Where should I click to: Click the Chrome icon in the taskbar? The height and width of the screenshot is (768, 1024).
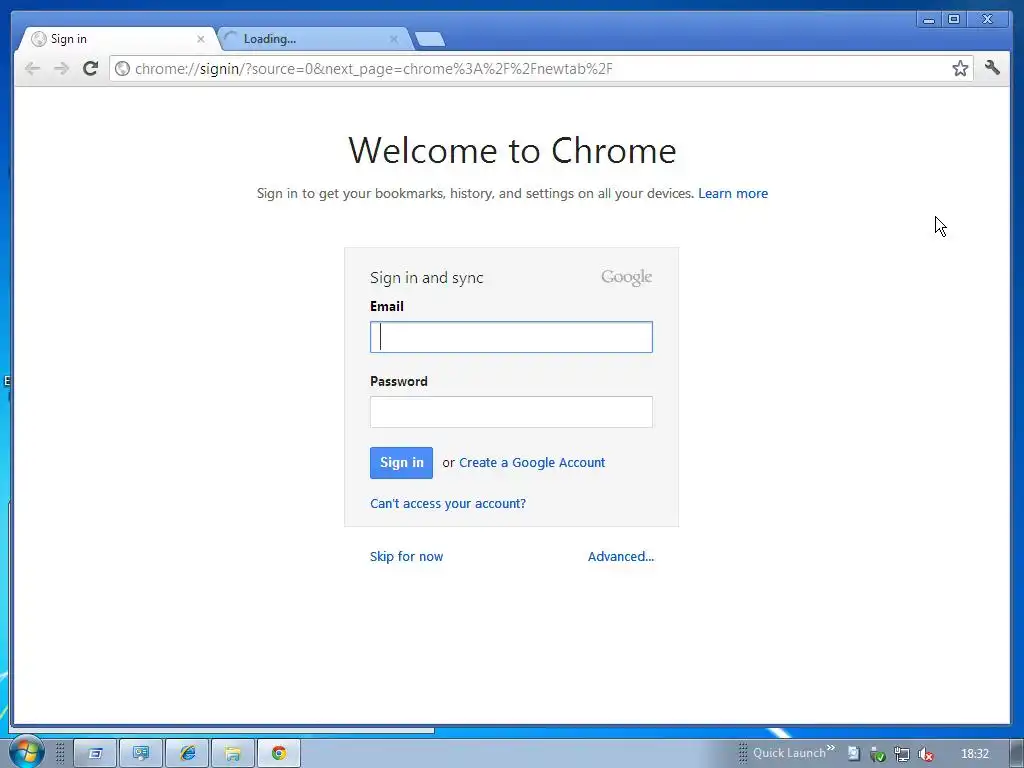click(x=279, y=754)
